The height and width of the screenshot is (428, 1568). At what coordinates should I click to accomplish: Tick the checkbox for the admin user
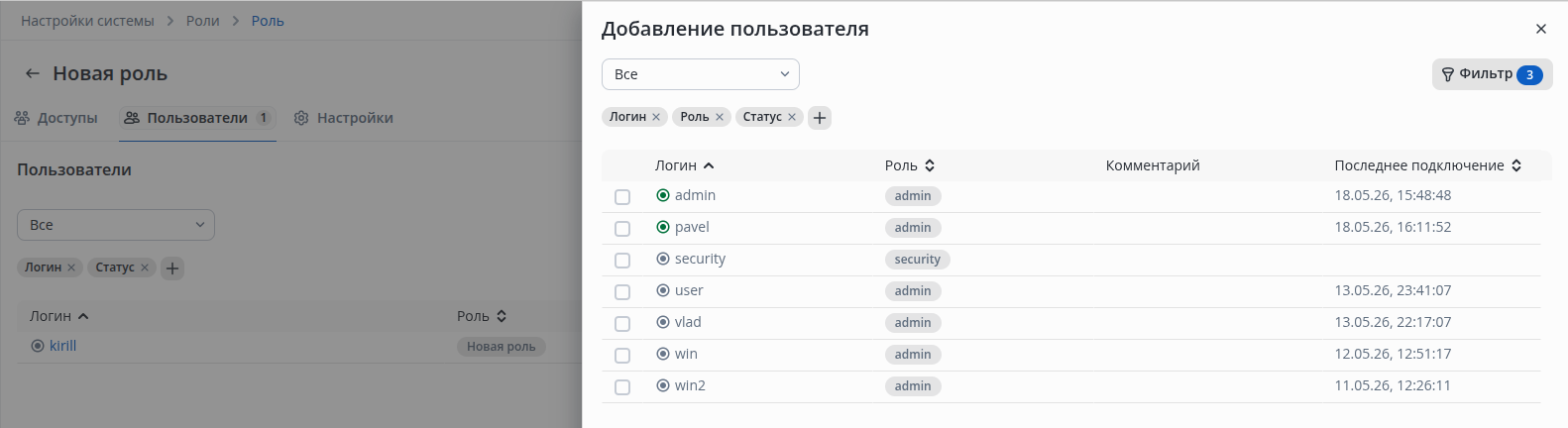click(622, 197)
